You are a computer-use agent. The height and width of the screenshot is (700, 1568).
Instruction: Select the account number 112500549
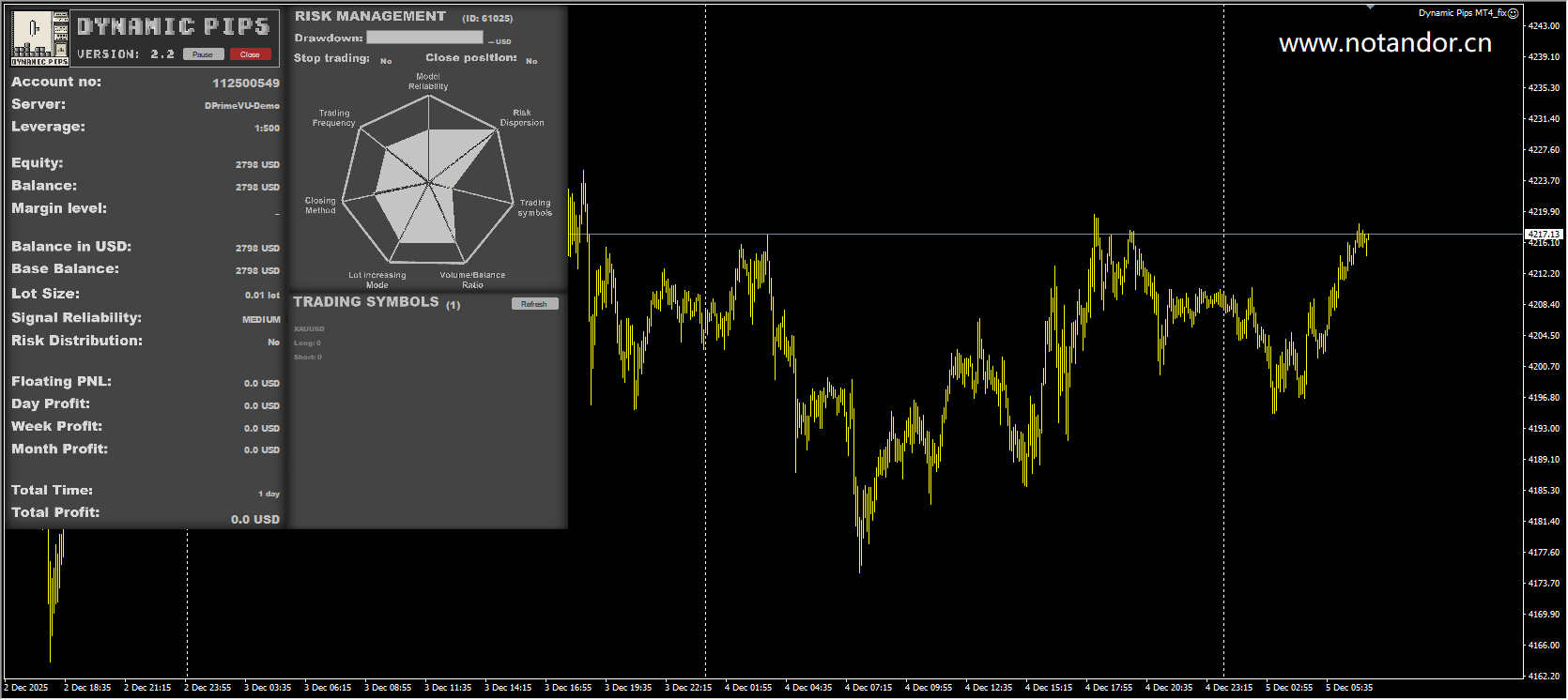pos(246,83)
